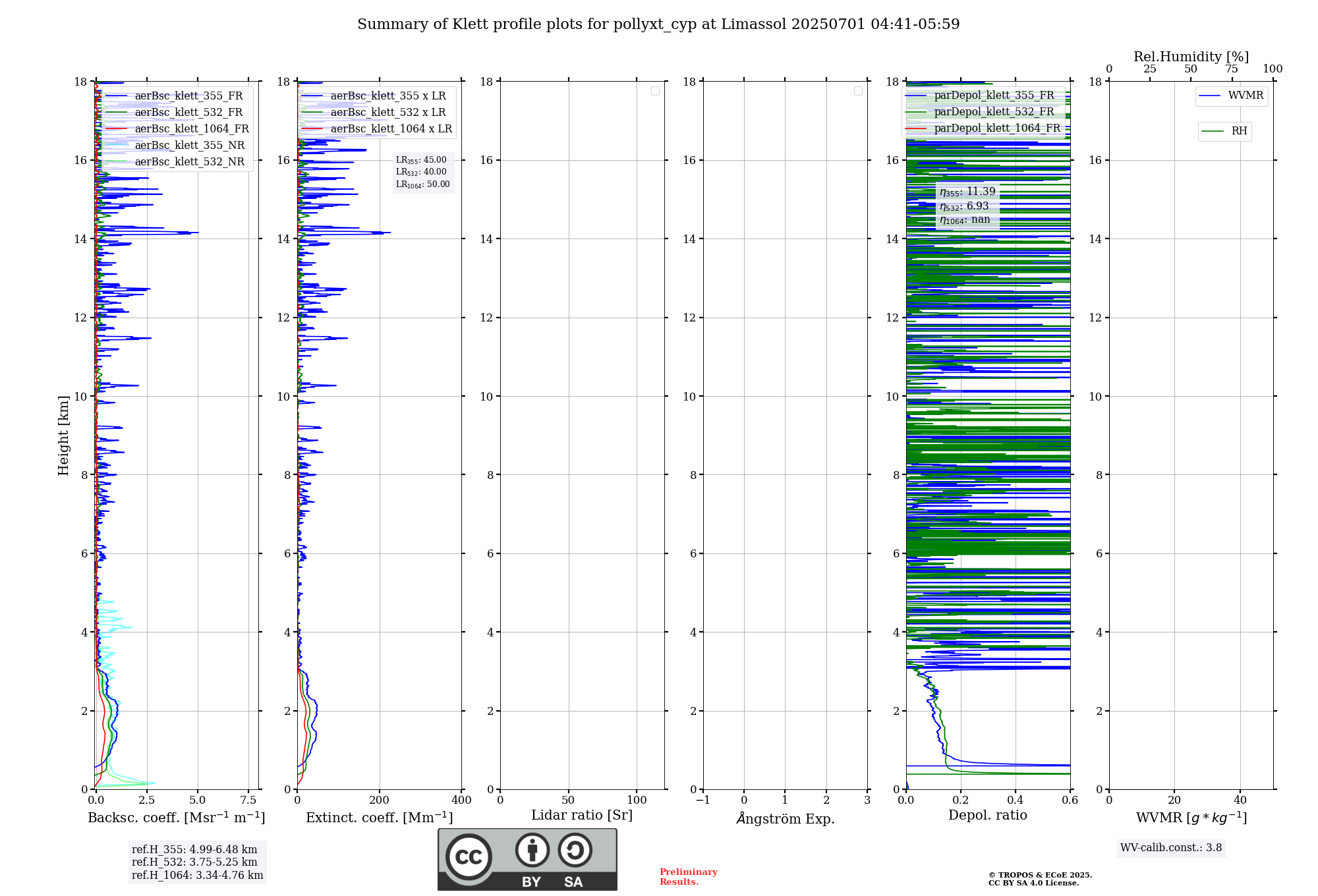Click the red Preliminary Results notice

[689, 877]
